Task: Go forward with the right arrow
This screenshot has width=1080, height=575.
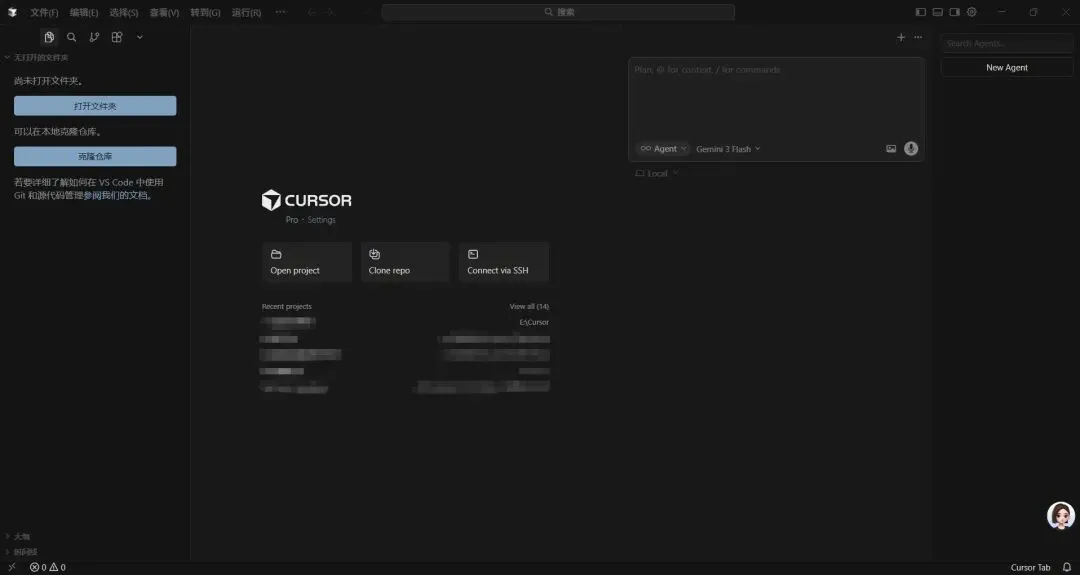Action: coord(329,12)
